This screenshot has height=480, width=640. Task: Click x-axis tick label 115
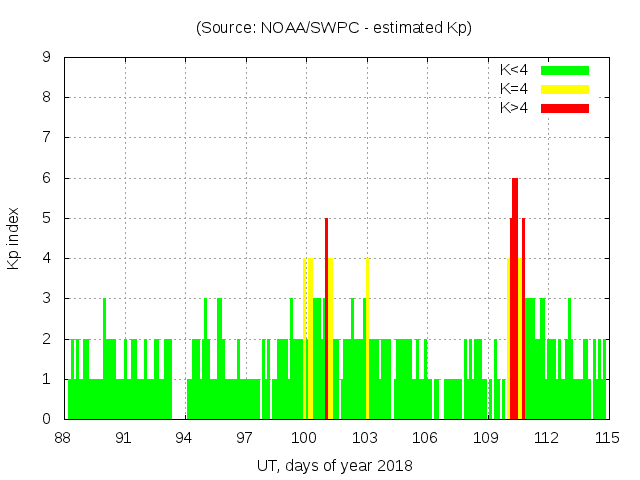[607, 439]
